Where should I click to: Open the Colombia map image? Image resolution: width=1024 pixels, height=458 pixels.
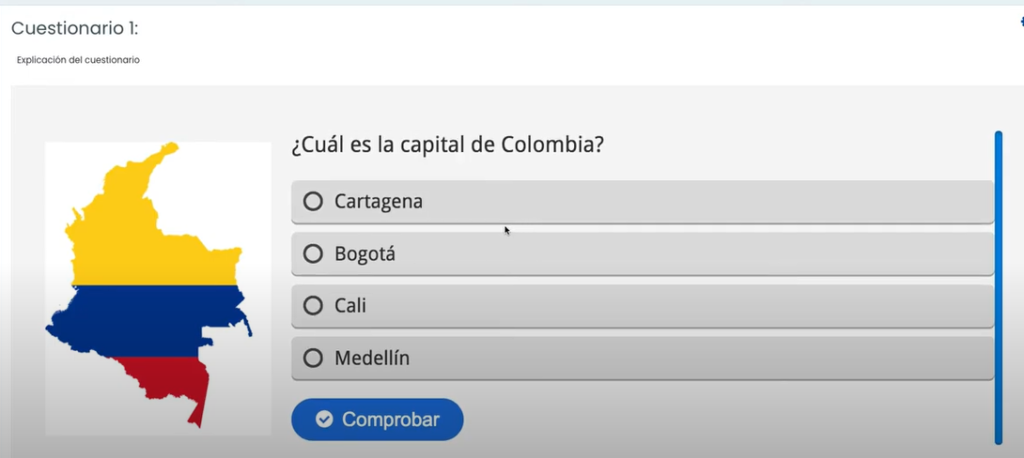coord(158,288)
